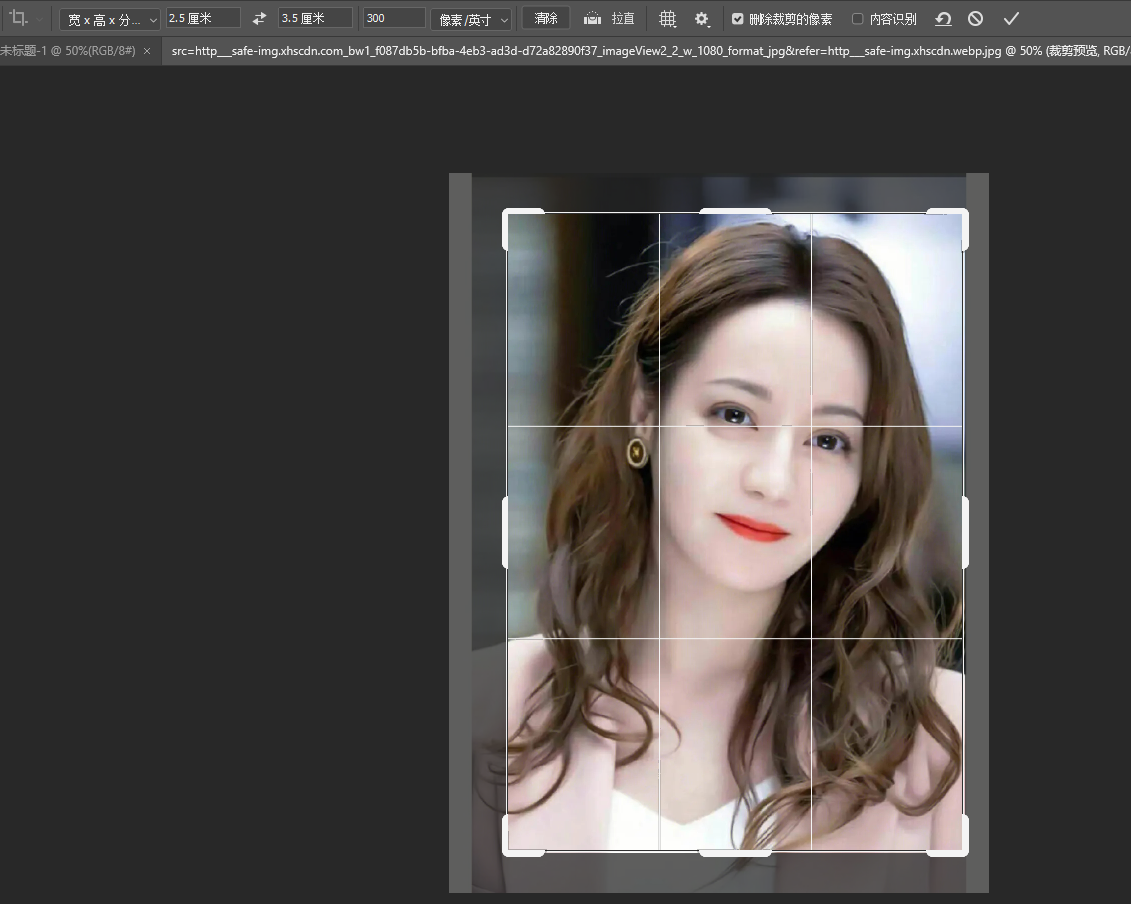Swap width and height values
This screenshot has height=904, width=1131.
(x=259, y=19)
